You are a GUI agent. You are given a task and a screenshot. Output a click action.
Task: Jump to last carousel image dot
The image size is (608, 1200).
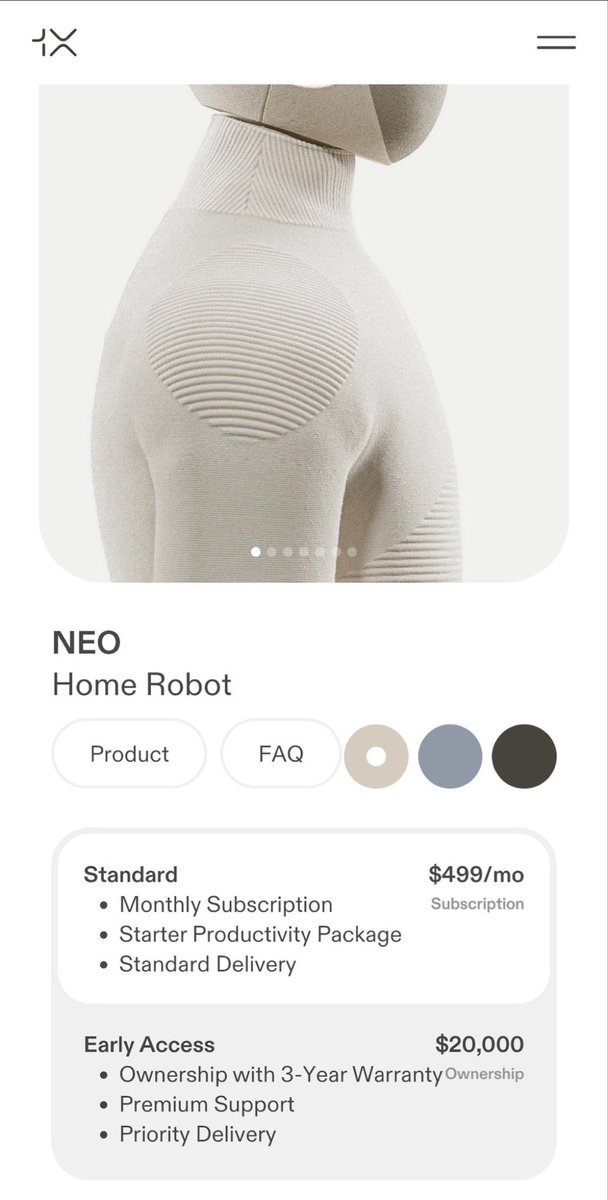(x=352, y=552)
